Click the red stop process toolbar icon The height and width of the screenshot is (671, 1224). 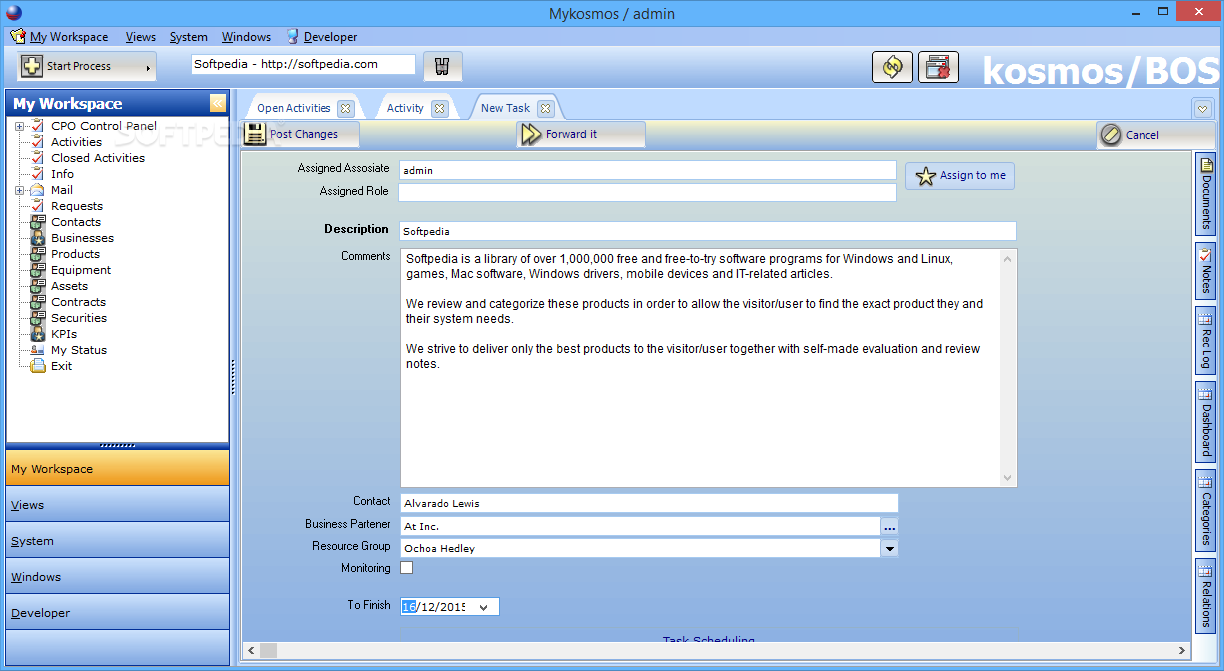click(x=938, y=67)
